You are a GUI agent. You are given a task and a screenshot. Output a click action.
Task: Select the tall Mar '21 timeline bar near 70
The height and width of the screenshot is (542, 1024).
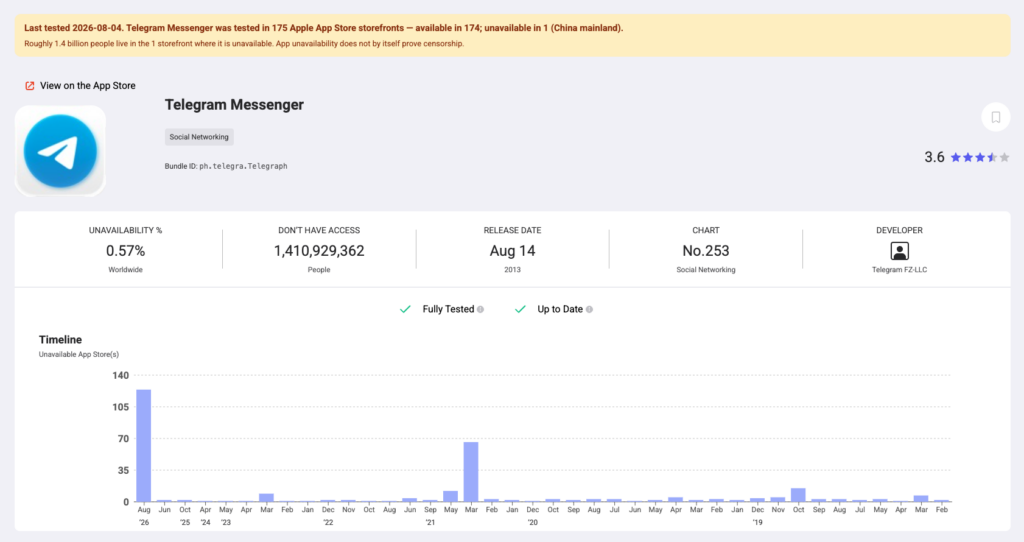coord(471,471)
